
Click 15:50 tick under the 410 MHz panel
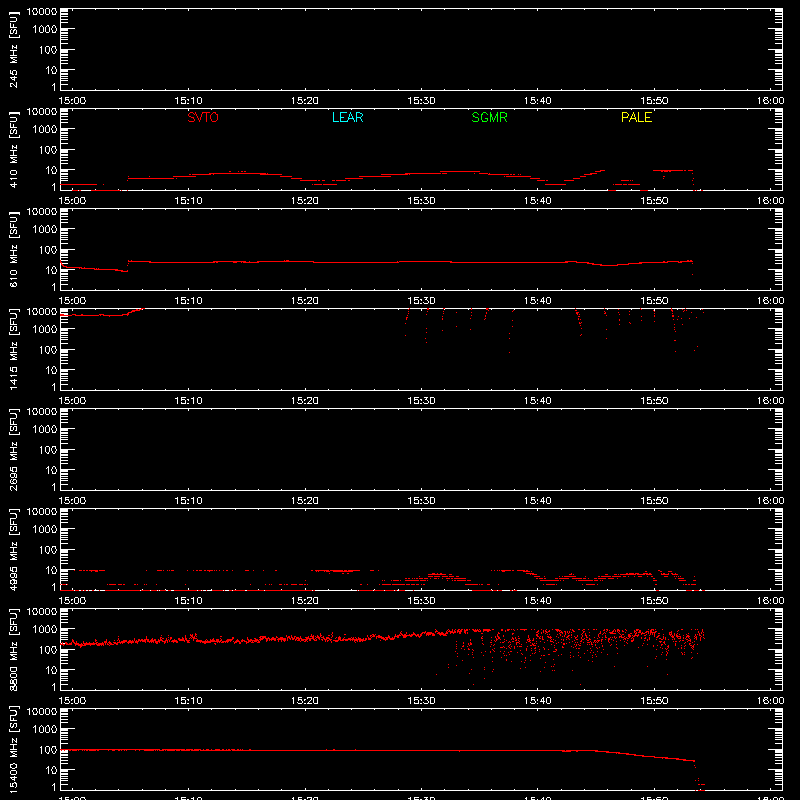(654, 201)
